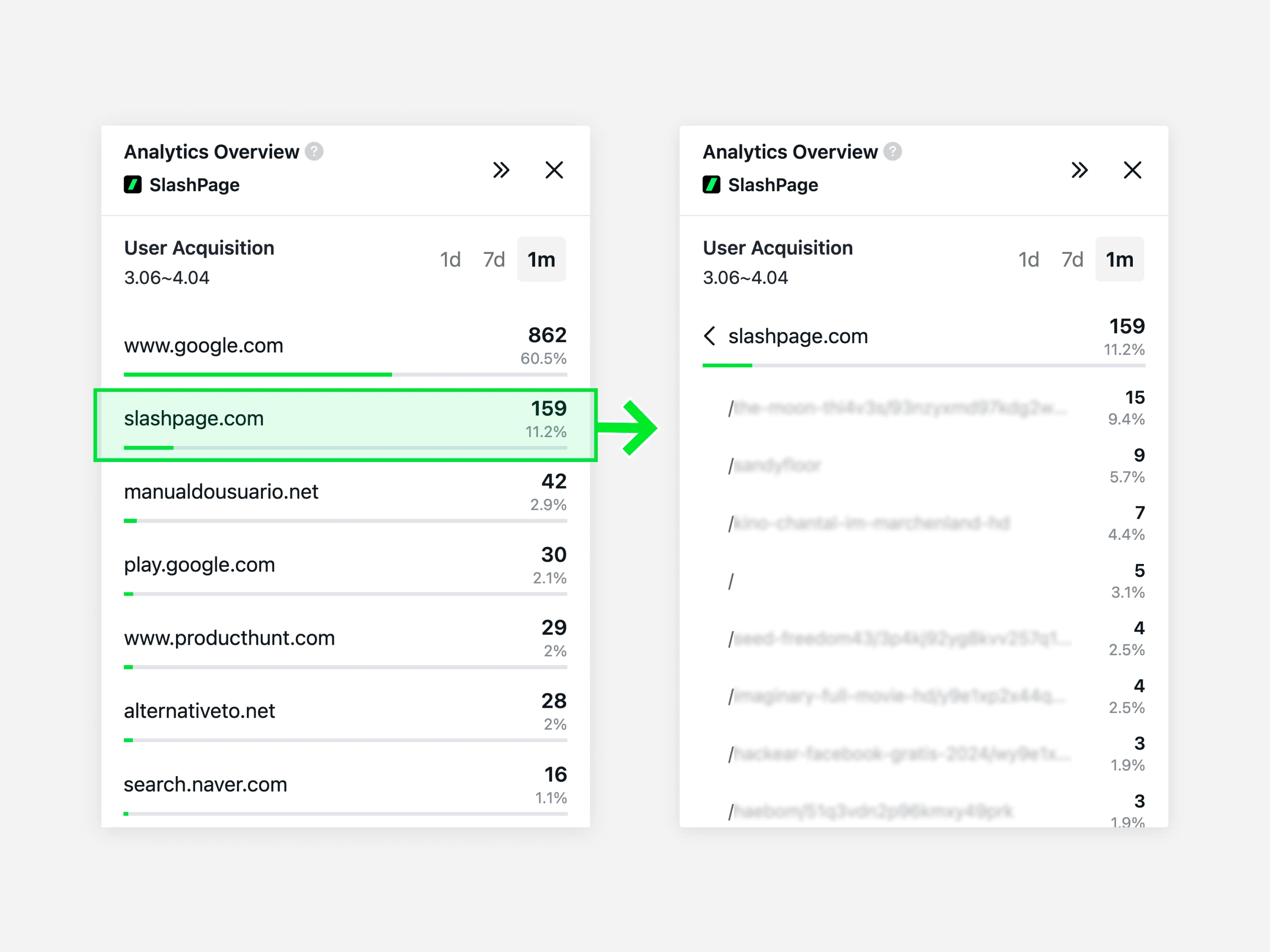Select 1m range in right panel
Image resolution: width=1270 pixels, height=952 pixels.
pos(1120,259)
